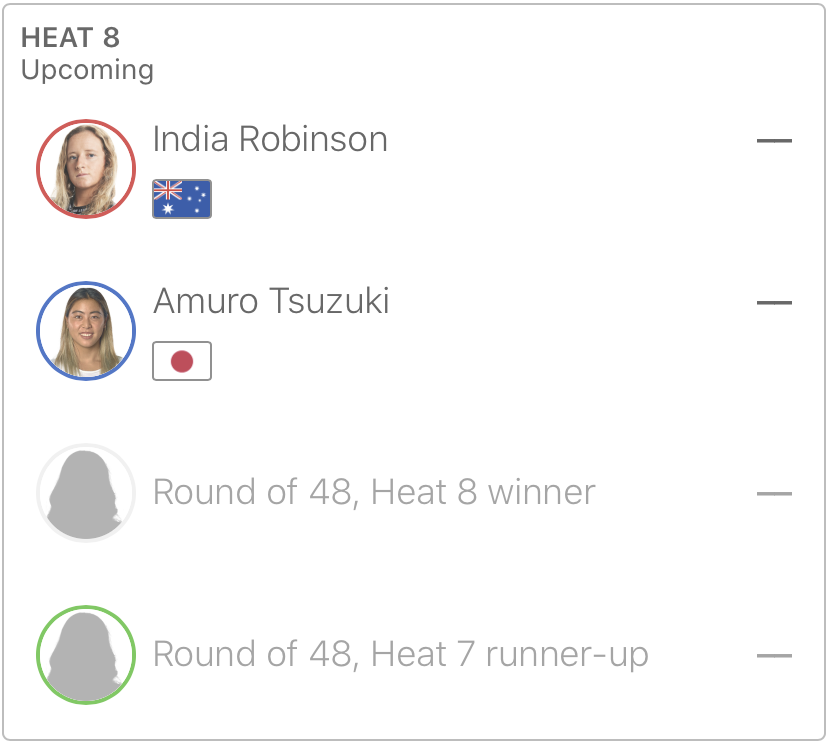
Task: Click India Robinson's profile photo
Action: pos(85,169)
